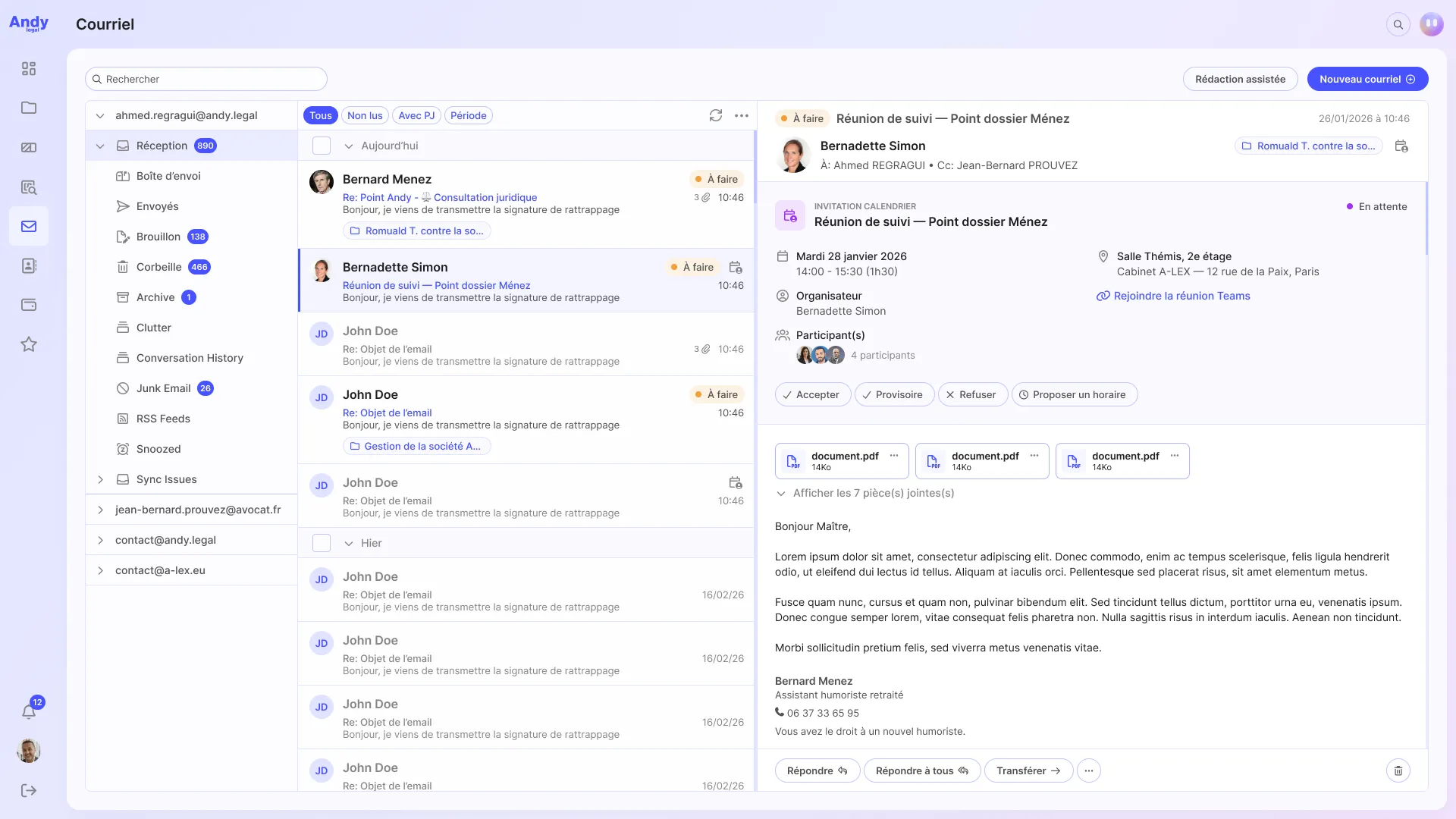Open the RSS Feeds folder
1456x819 pixels.
[191, 419]
